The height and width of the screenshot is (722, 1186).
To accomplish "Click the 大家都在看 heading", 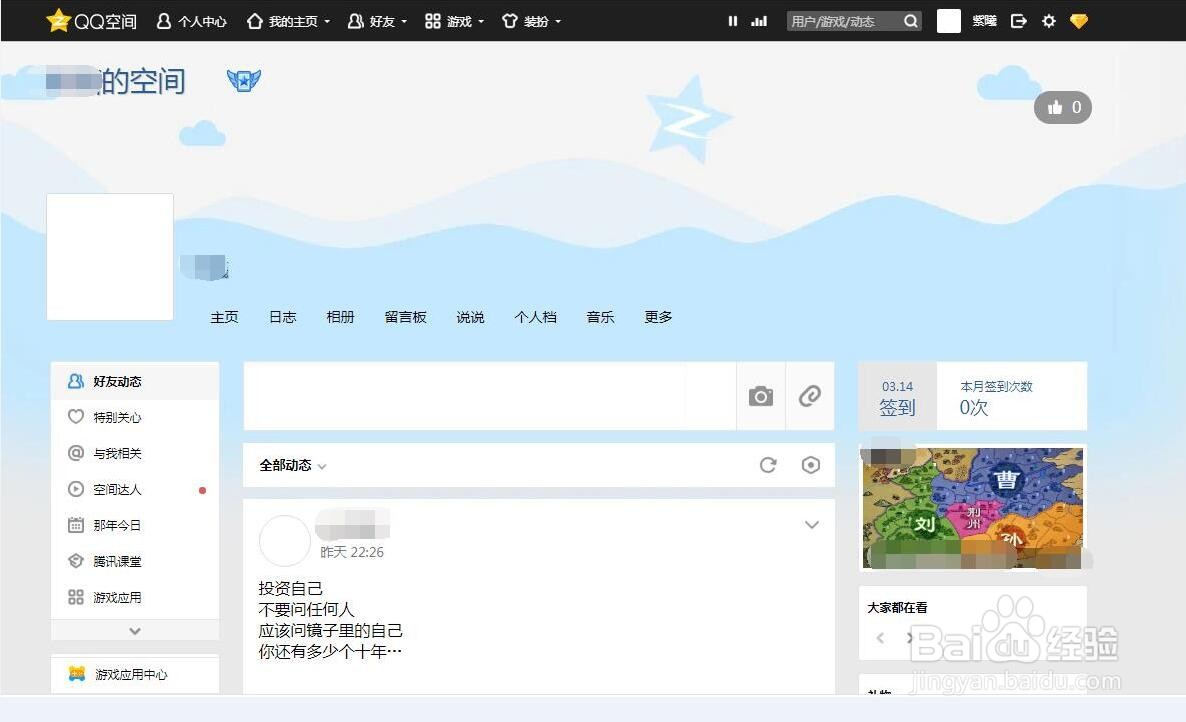I will [x=897, y=607].
